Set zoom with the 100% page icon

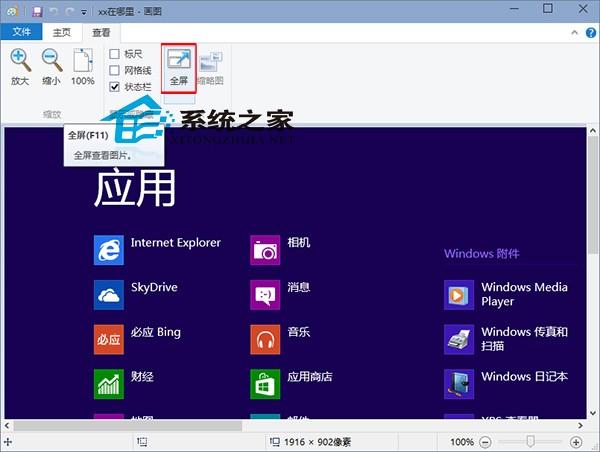[83, 62]
